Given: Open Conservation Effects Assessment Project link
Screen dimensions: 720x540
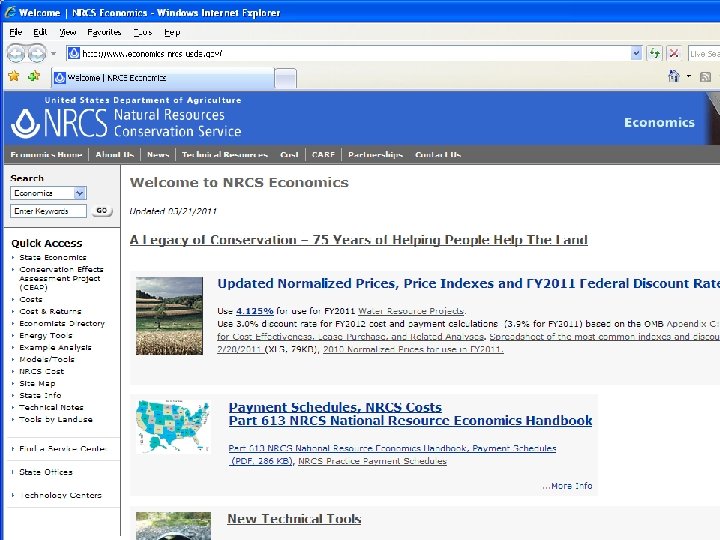Looking at the screenshot, I should pos(61,278).
